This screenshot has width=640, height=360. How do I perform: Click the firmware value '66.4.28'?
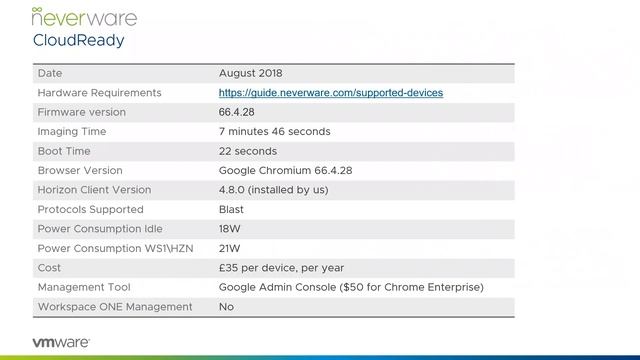236,112
